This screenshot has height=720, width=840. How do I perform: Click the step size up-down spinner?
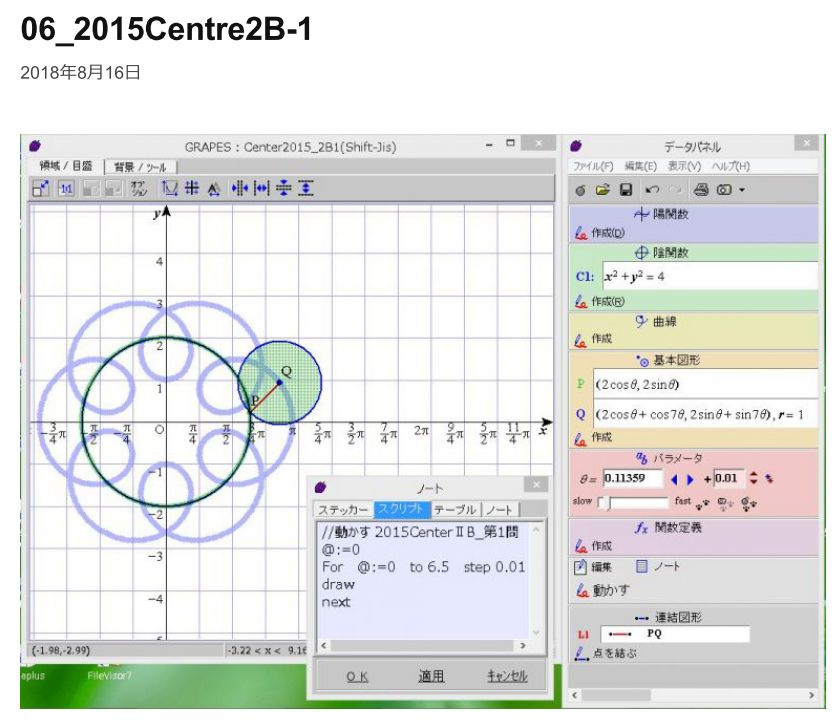pyautogui.click(x=753, y=479)
